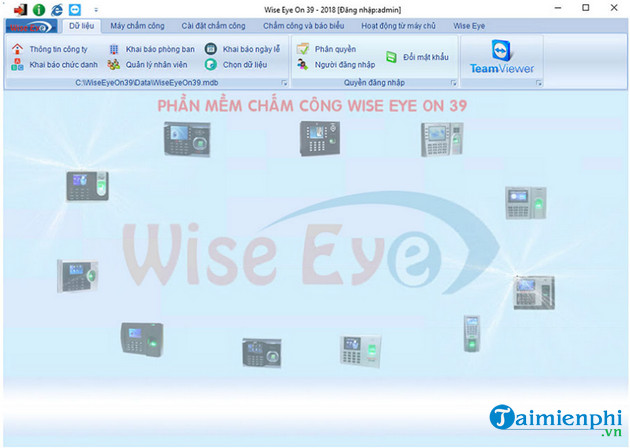Expand the quick access toolbar dropdown arrow

coord(95,10)
